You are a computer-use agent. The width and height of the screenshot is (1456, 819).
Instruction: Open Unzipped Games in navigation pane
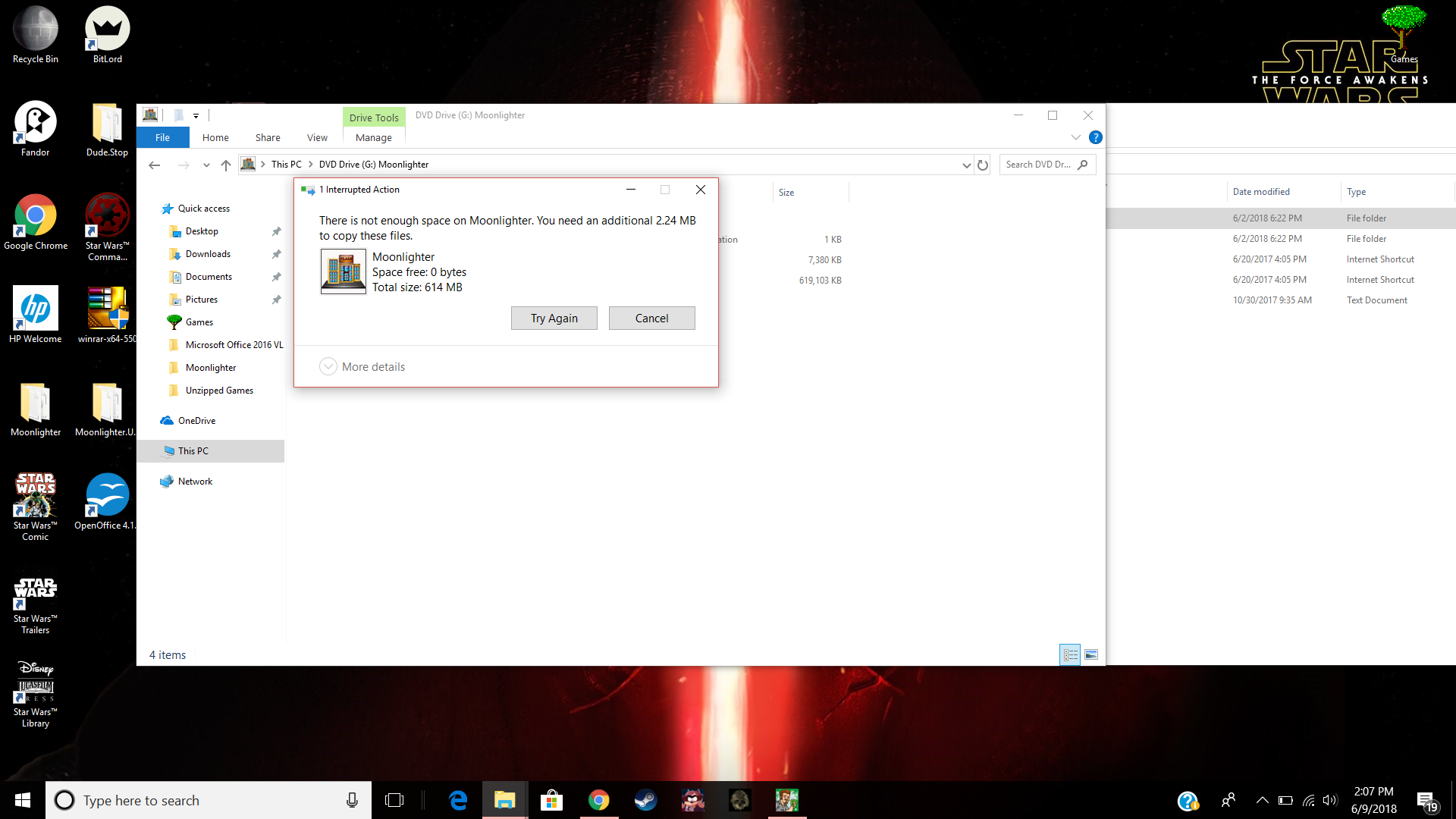(219, 391)
